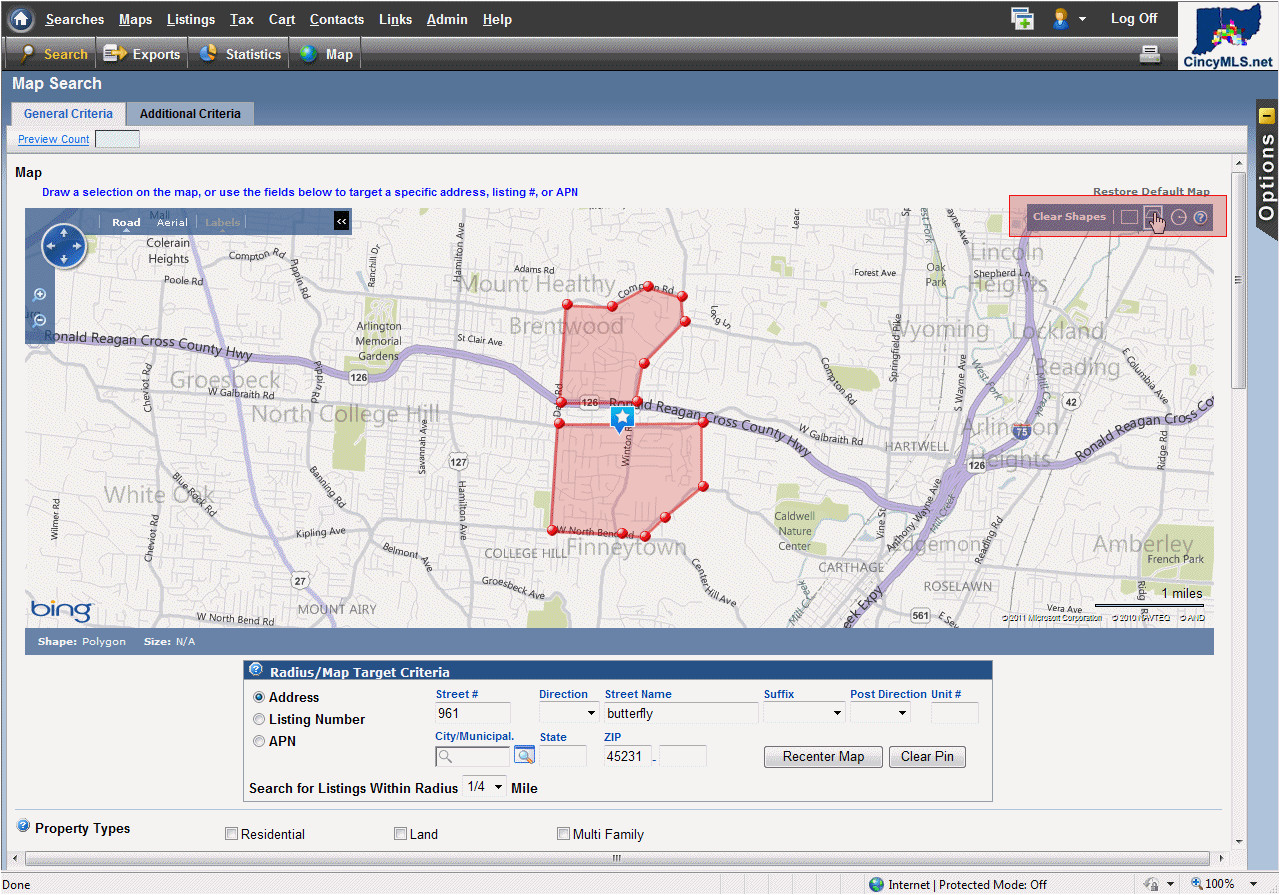Viewport: 1280px width, 895px height.
Task: Select the polygon shape drawing tool
Action: click(x=1153, y=216)
